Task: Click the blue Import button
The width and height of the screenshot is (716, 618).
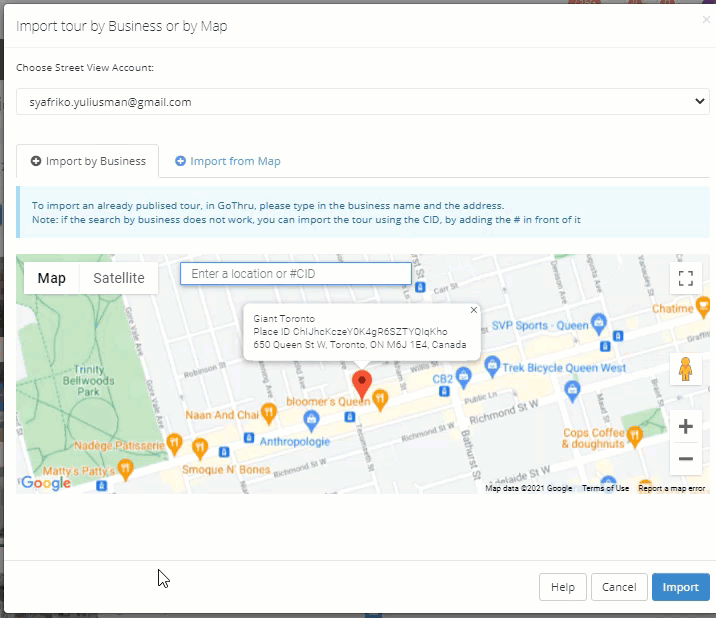Action: click(x=680, y=587)
